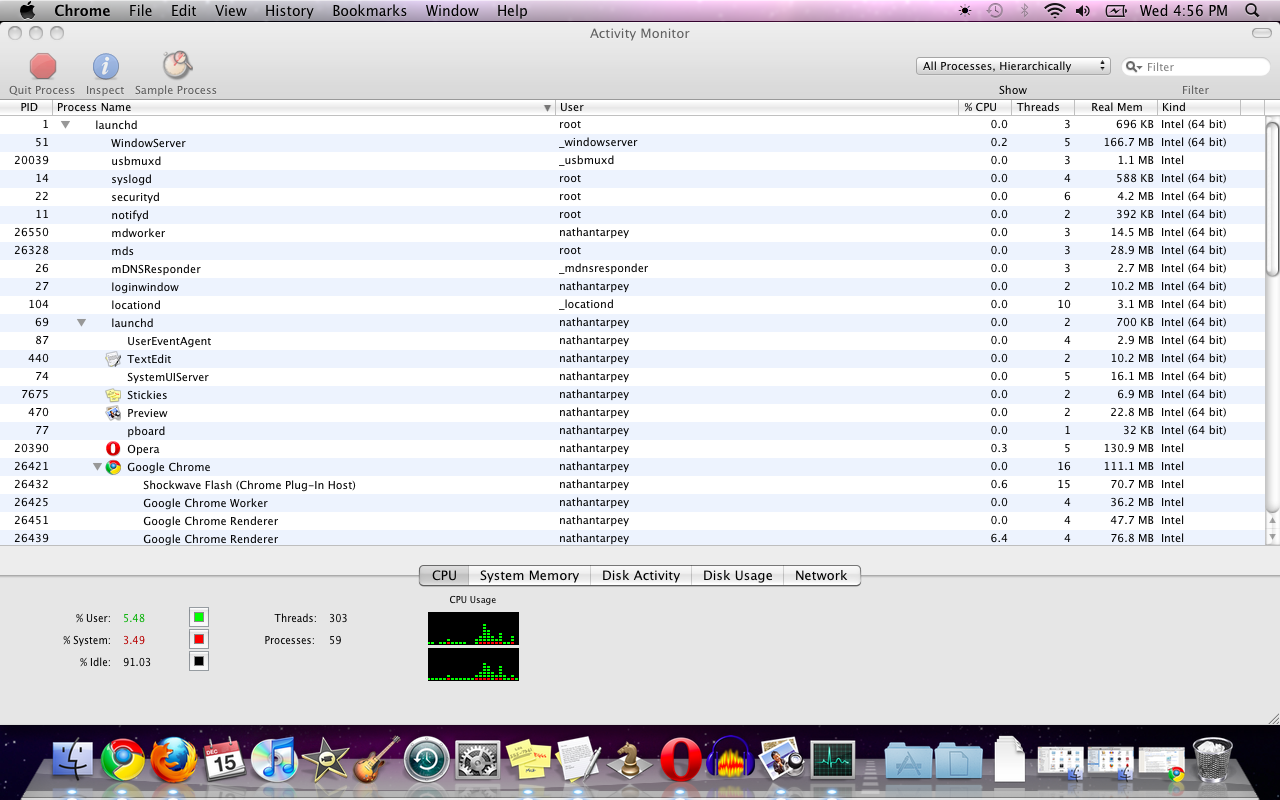
Task: Toggle Process Name column sort arrow
Action: pos(547,107)
